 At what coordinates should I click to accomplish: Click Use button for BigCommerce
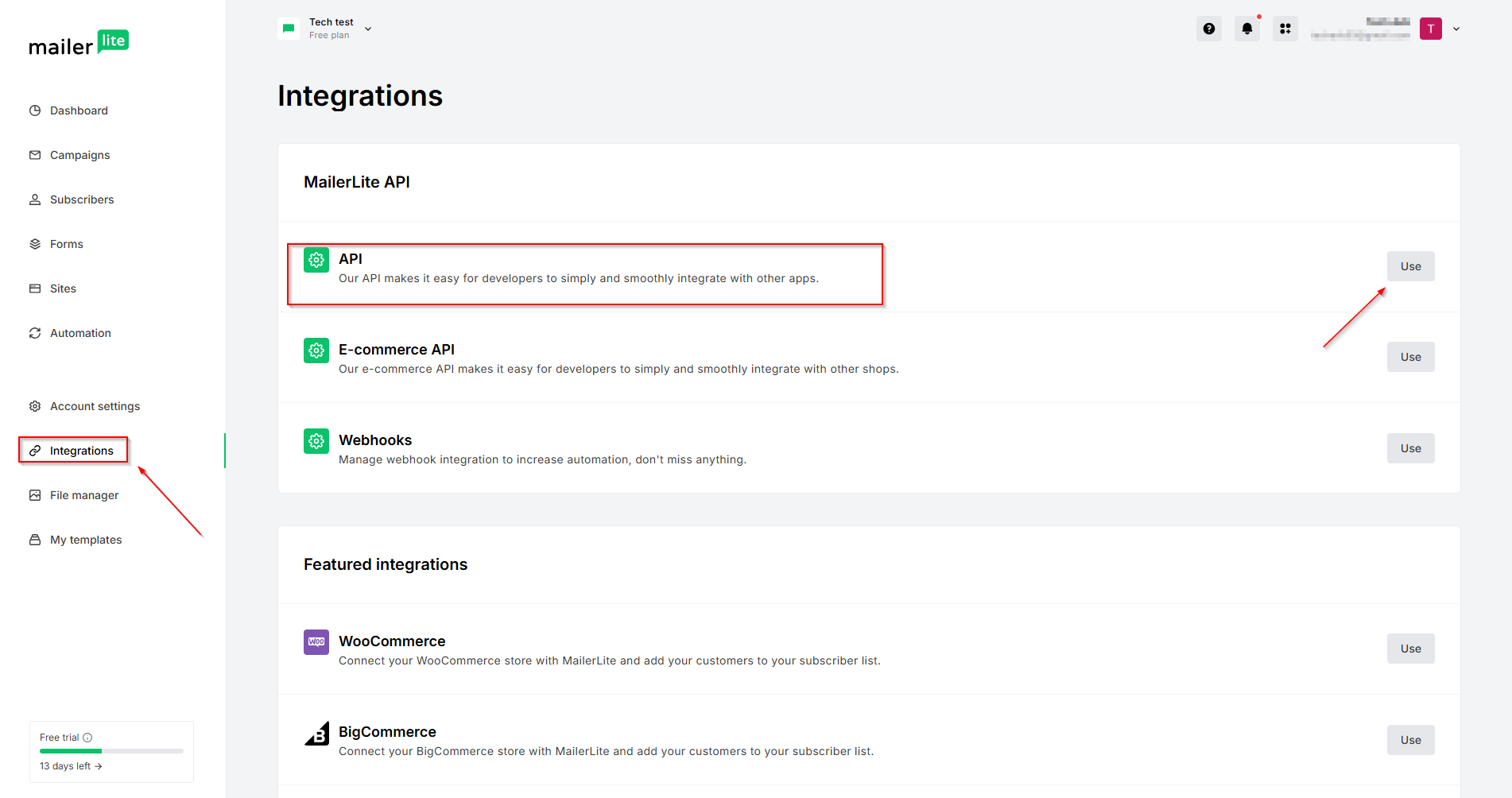click(x=1411, y=740)
